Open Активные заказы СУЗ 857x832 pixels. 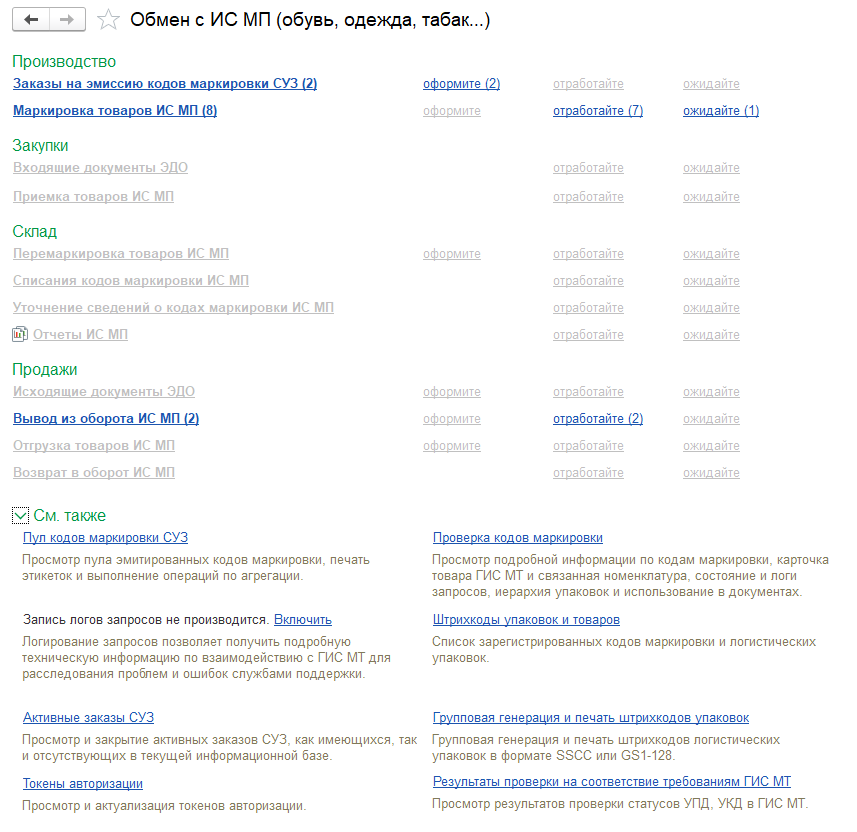pyautogui.click(x=89, y=717)
